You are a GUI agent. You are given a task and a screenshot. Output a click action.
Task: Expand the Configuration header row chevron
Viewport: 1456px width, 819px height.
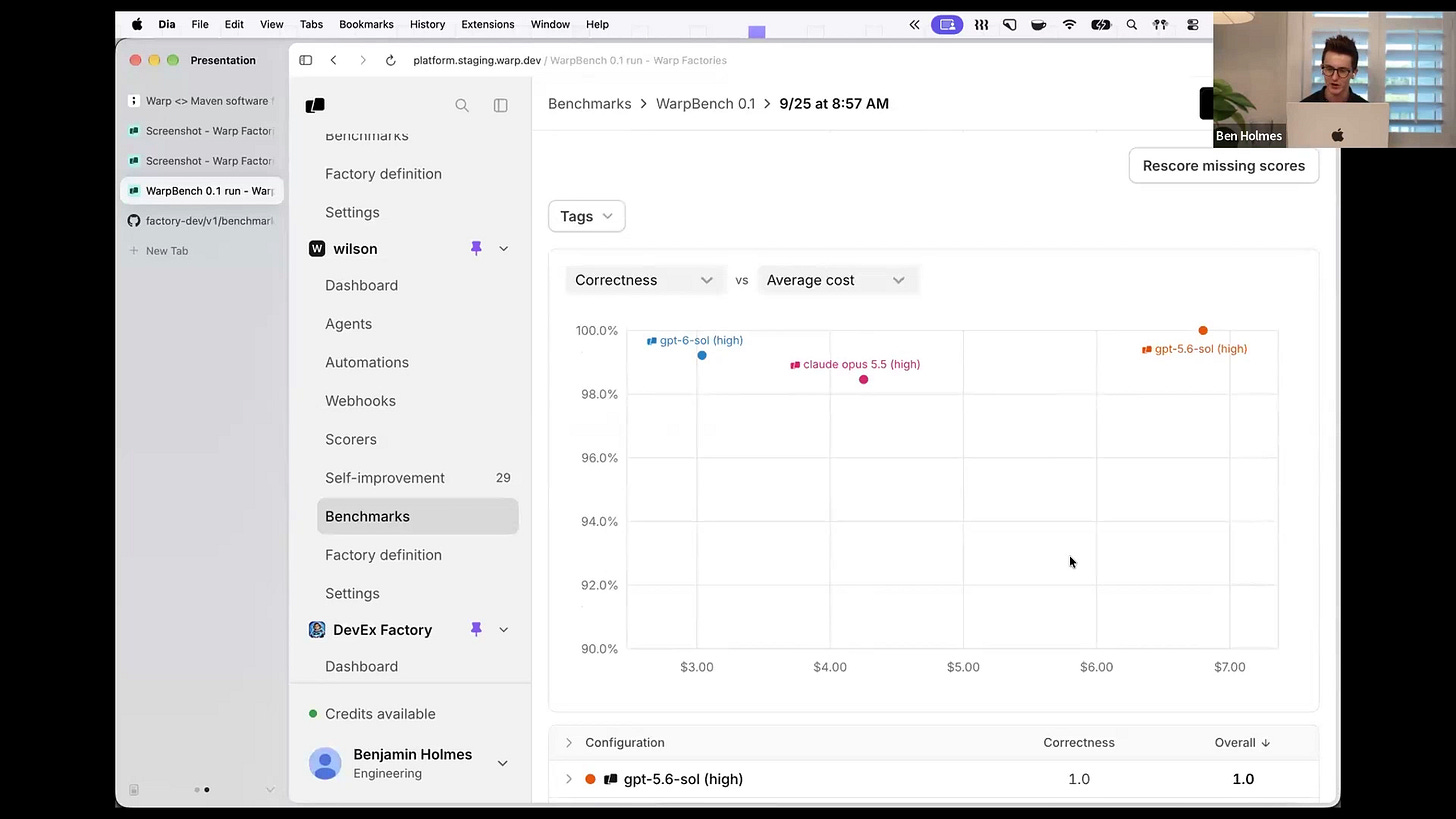[569, 743]
